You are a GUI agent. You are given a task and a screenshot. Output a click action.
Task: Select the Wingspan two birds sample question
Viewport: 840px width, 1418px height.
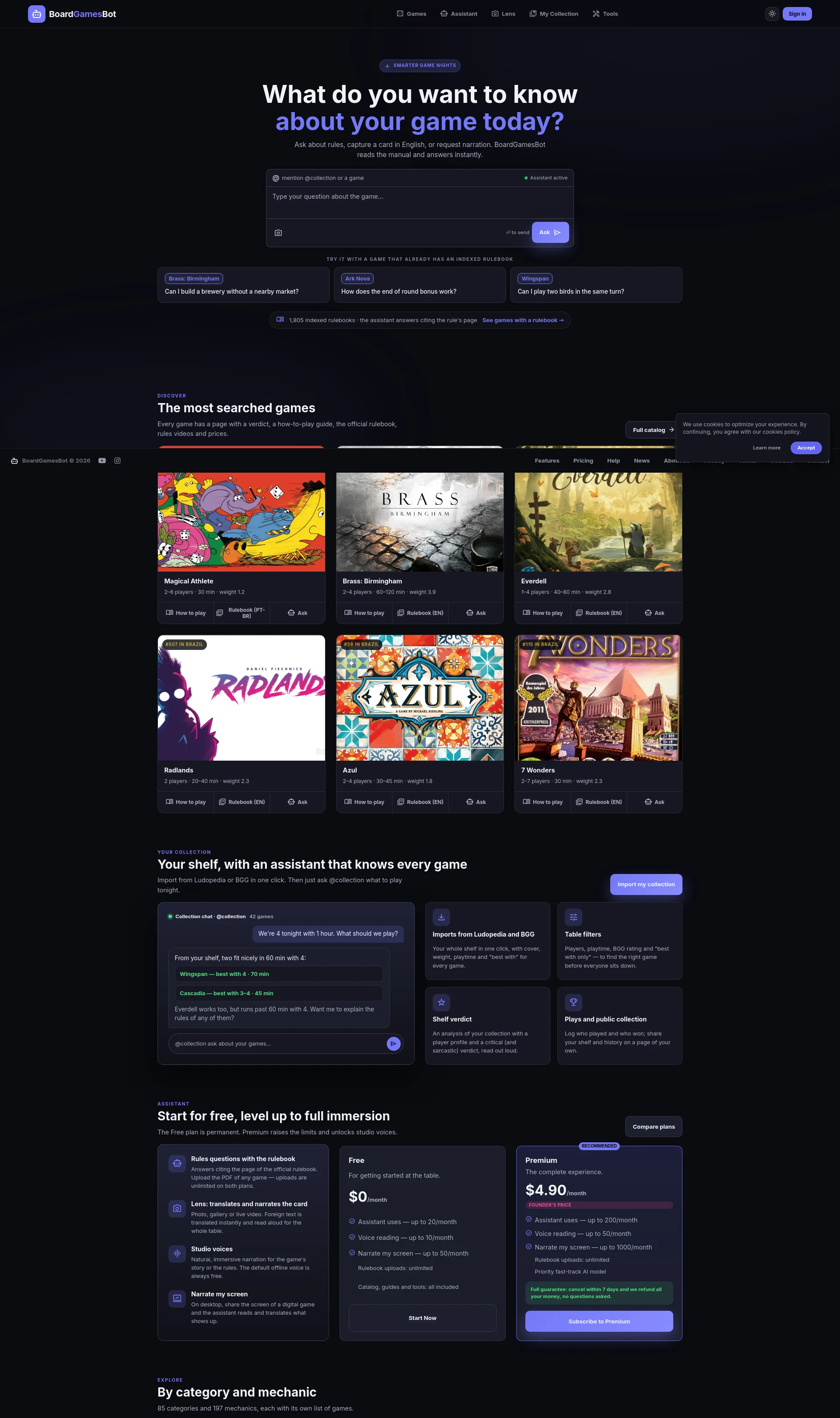click(596, 285)
